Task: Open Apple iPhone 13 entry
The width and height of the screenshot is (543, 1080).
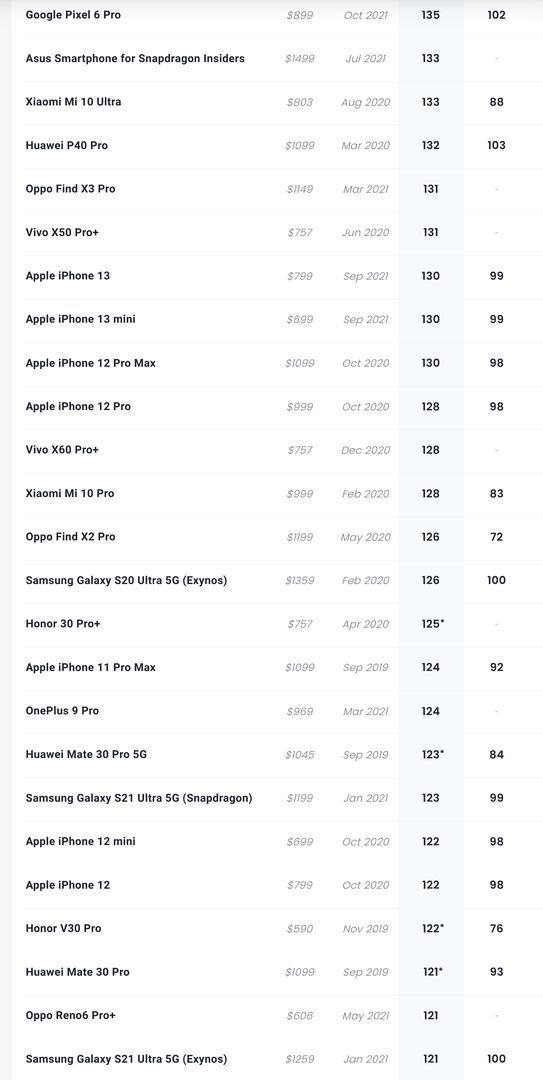Action: (68, 276)
